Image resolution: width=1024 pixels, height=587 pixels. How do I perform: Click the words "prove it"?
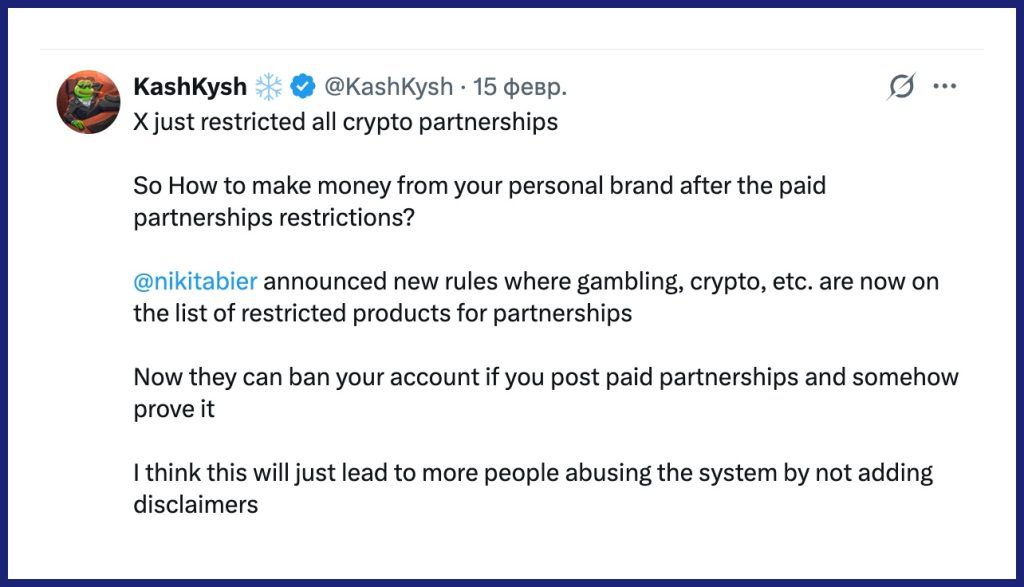(x=174, y=409)
